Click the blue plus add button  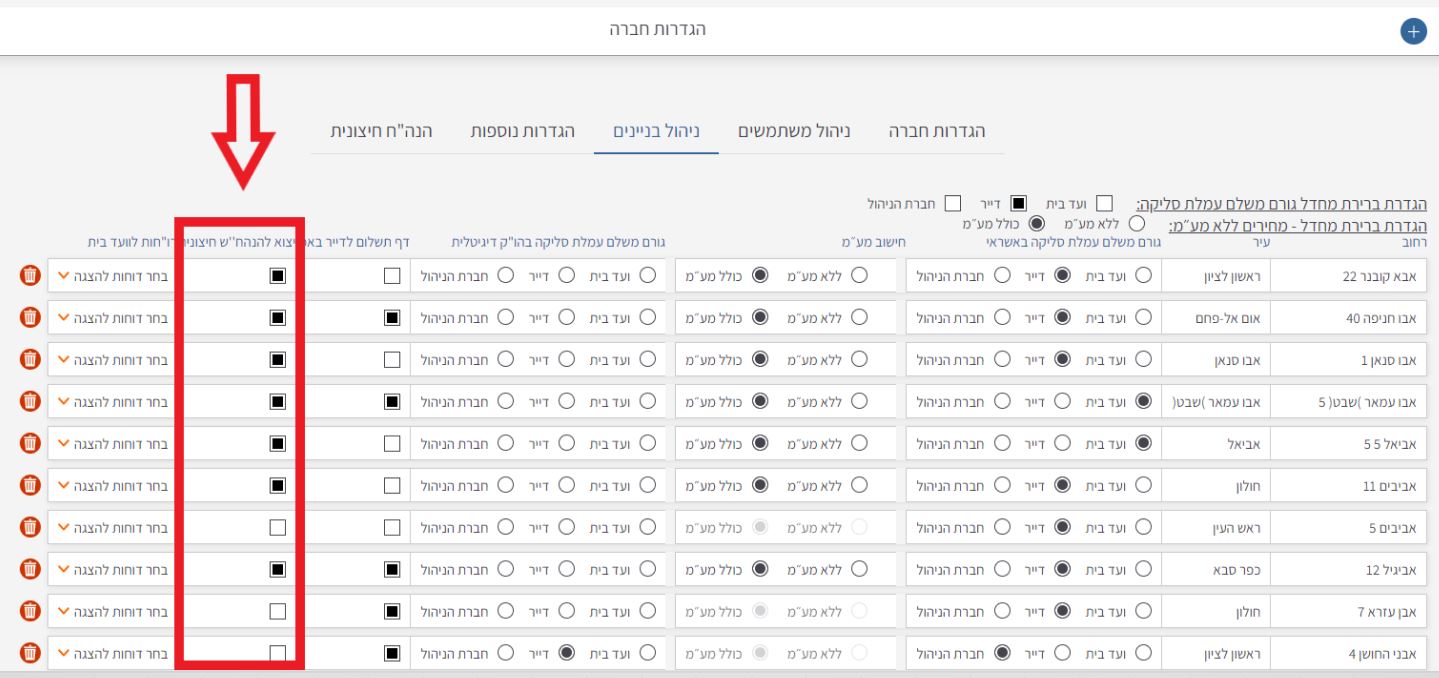click(x=1413, y=31)
